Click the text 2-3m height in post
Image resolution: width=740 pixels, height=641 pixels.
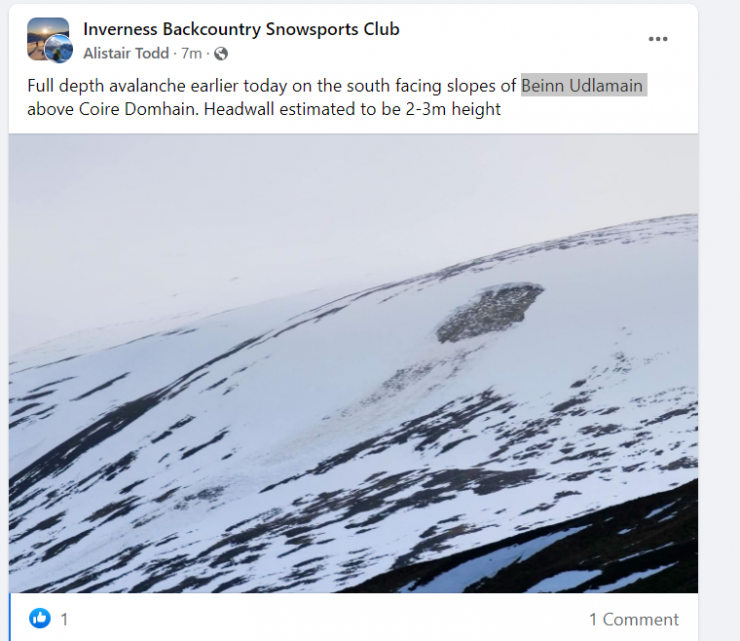pyautogui.click(x=453, y=109)
